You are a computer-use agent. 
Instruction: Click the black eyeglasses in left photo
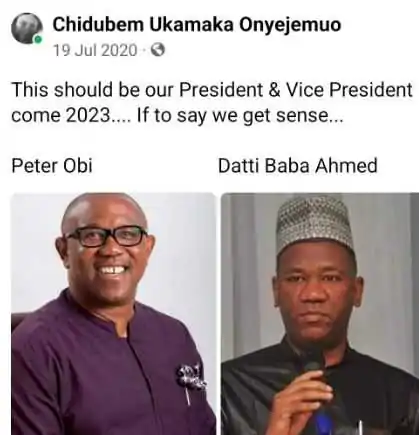(x=106, y=236)
